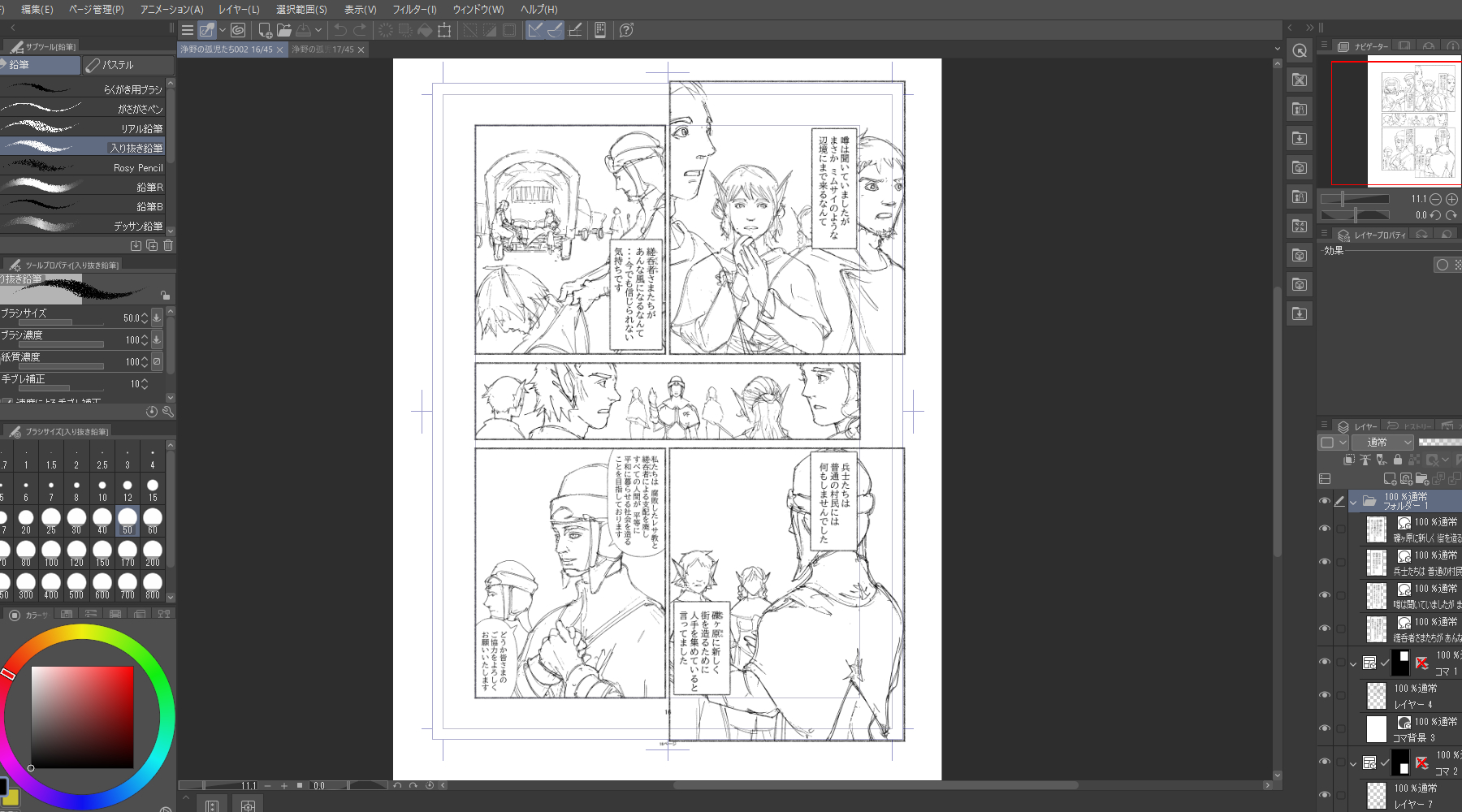Hide the コマ 1 frame folder
The width and height of the screenshot is (1462, 812).
tap(1325, 662)
